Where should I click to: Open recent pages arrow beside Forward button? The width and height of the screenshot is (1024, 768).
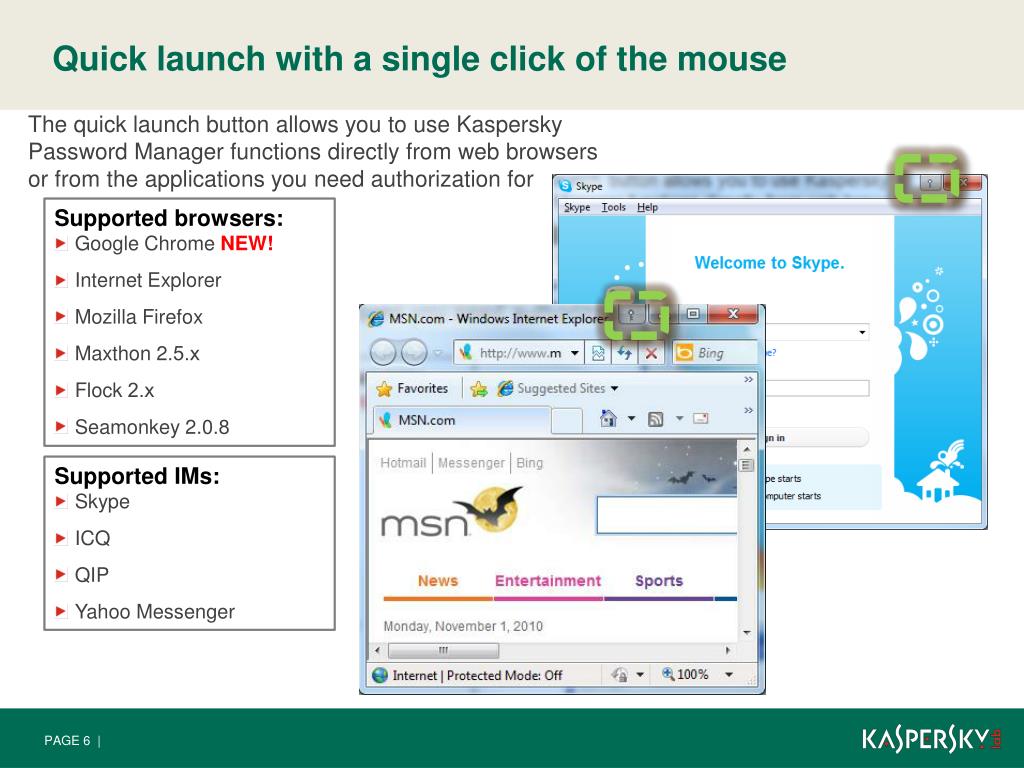[x=437, y=353]
